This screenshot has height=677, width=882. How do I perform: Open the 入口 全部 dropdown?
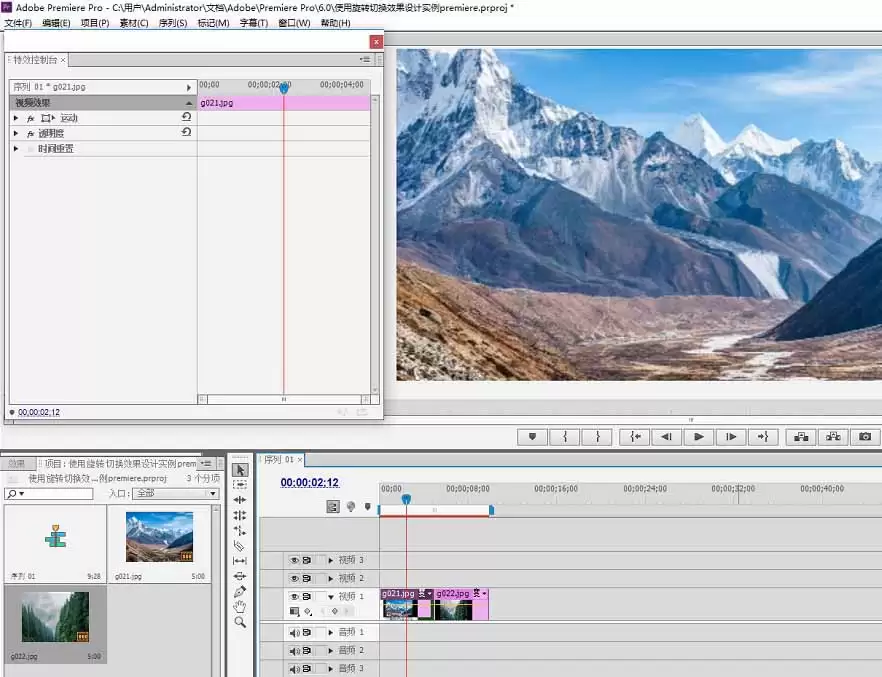(176, 493)
